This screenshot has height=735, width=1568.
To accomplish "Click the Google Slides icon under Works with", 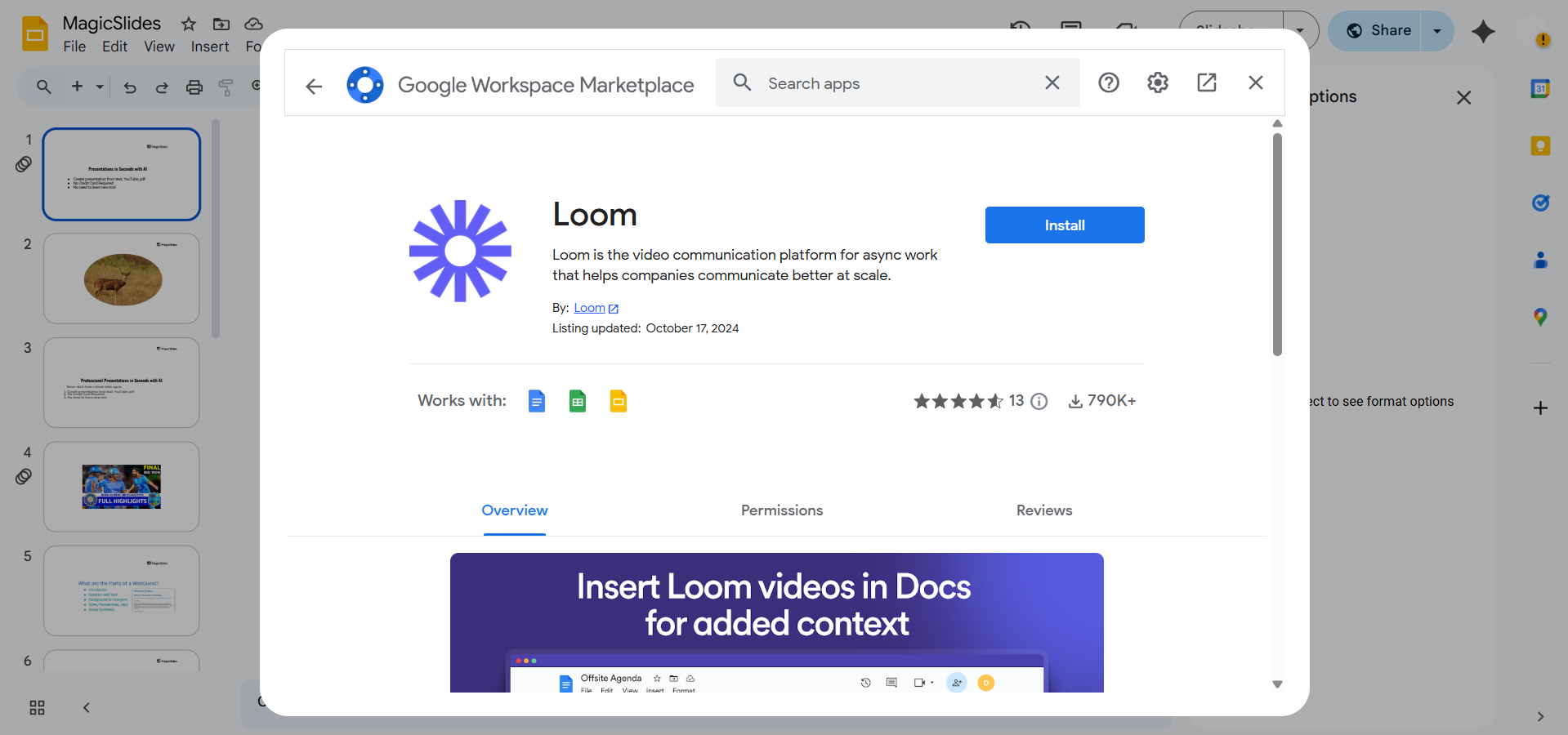I will [619, 401].
